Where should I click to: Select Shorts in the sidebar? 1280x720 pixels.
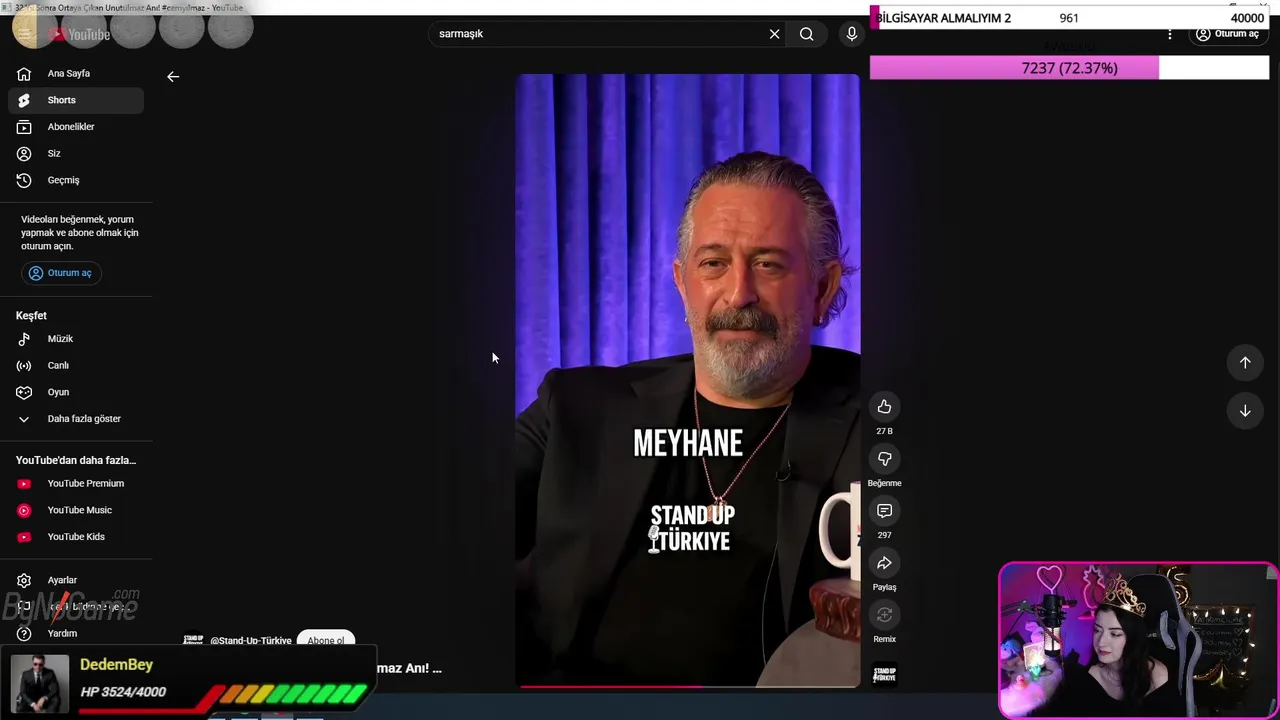76,100
